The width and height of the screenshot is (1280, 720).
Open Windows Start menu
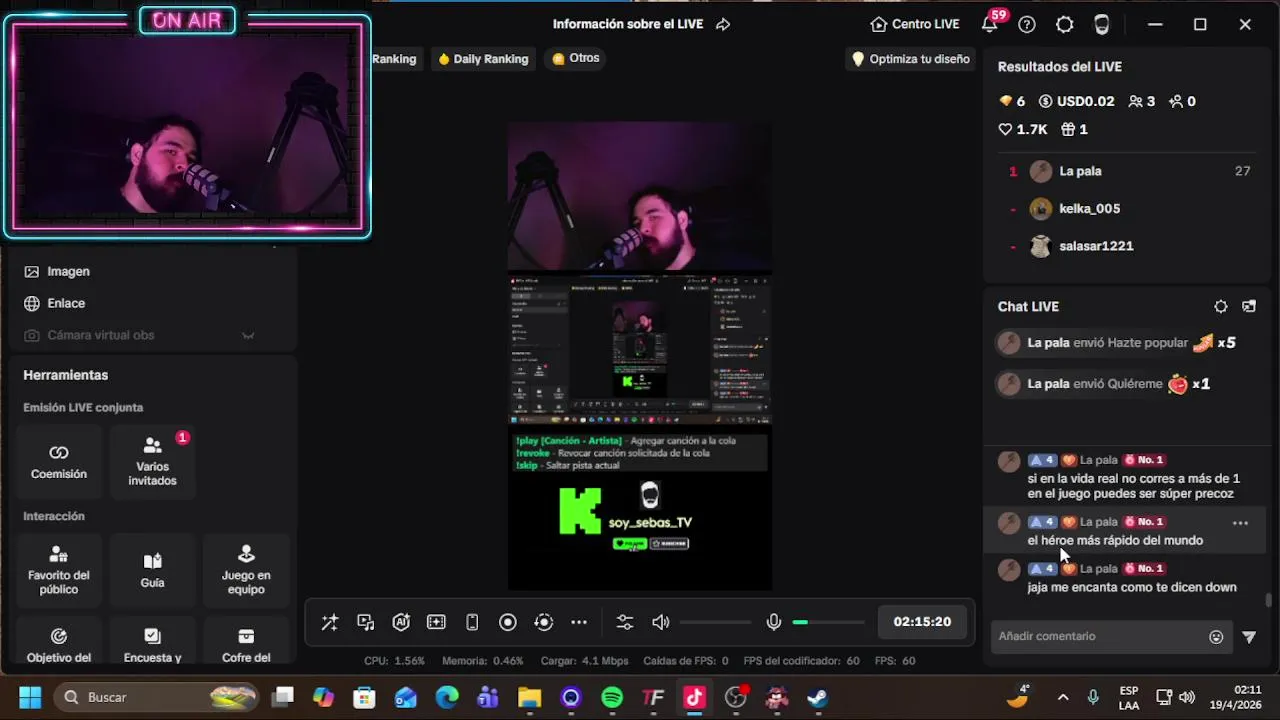coord(30,697)
